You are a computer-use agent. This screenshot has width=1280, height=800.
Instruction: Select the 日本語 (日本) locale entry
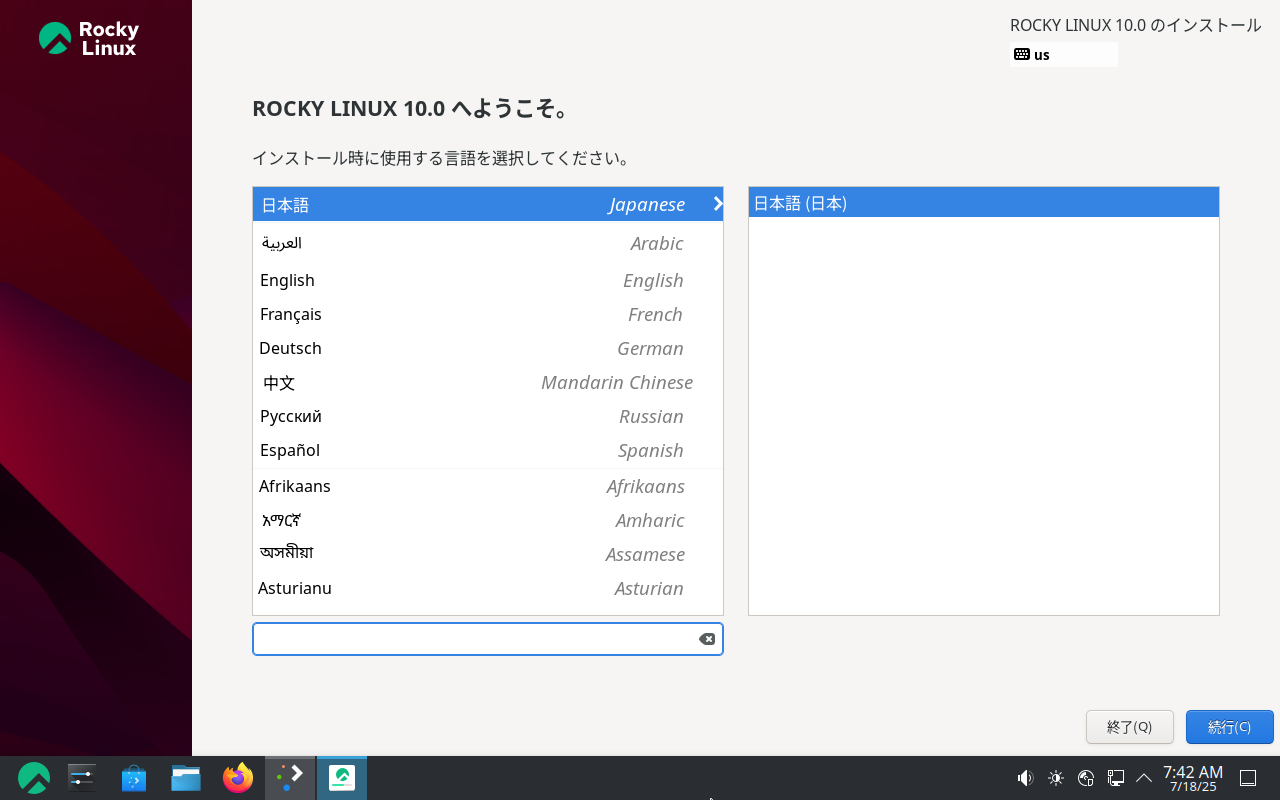984,203
